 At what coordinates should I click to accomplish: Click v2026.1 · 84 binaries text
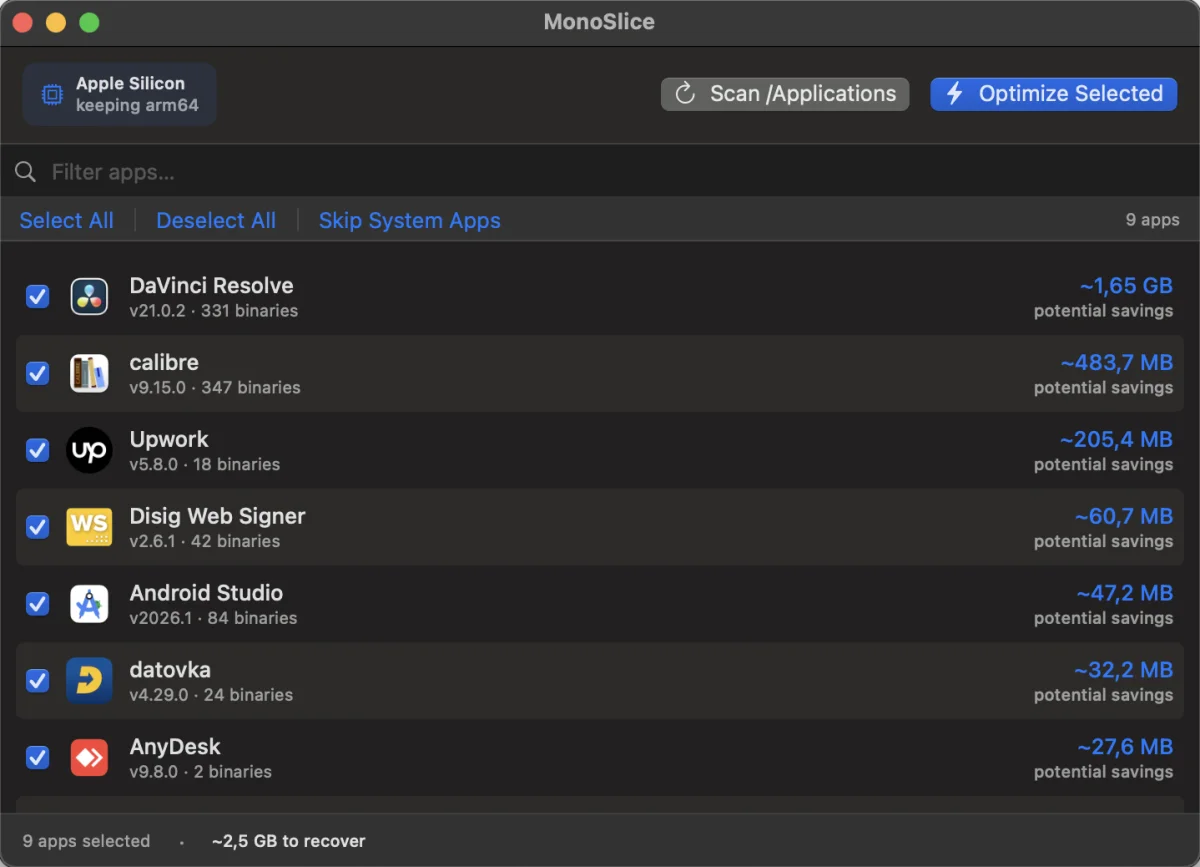pyautogui.click(x=213, y=619)
